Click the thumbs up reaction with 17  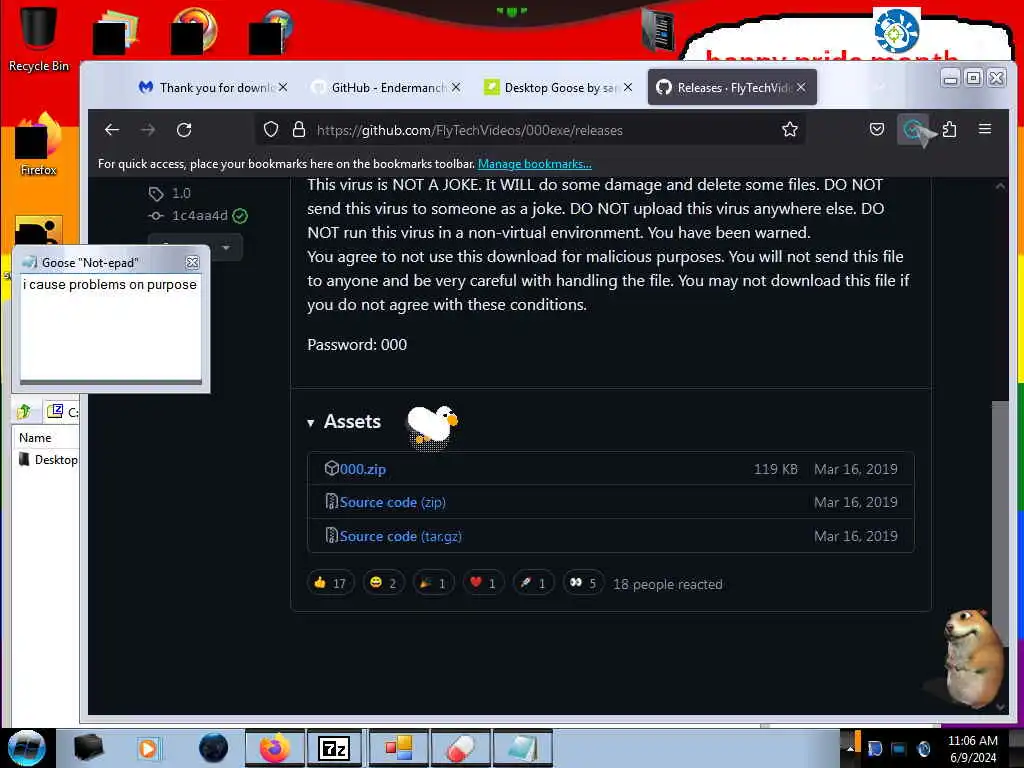[x=330, y=583]
